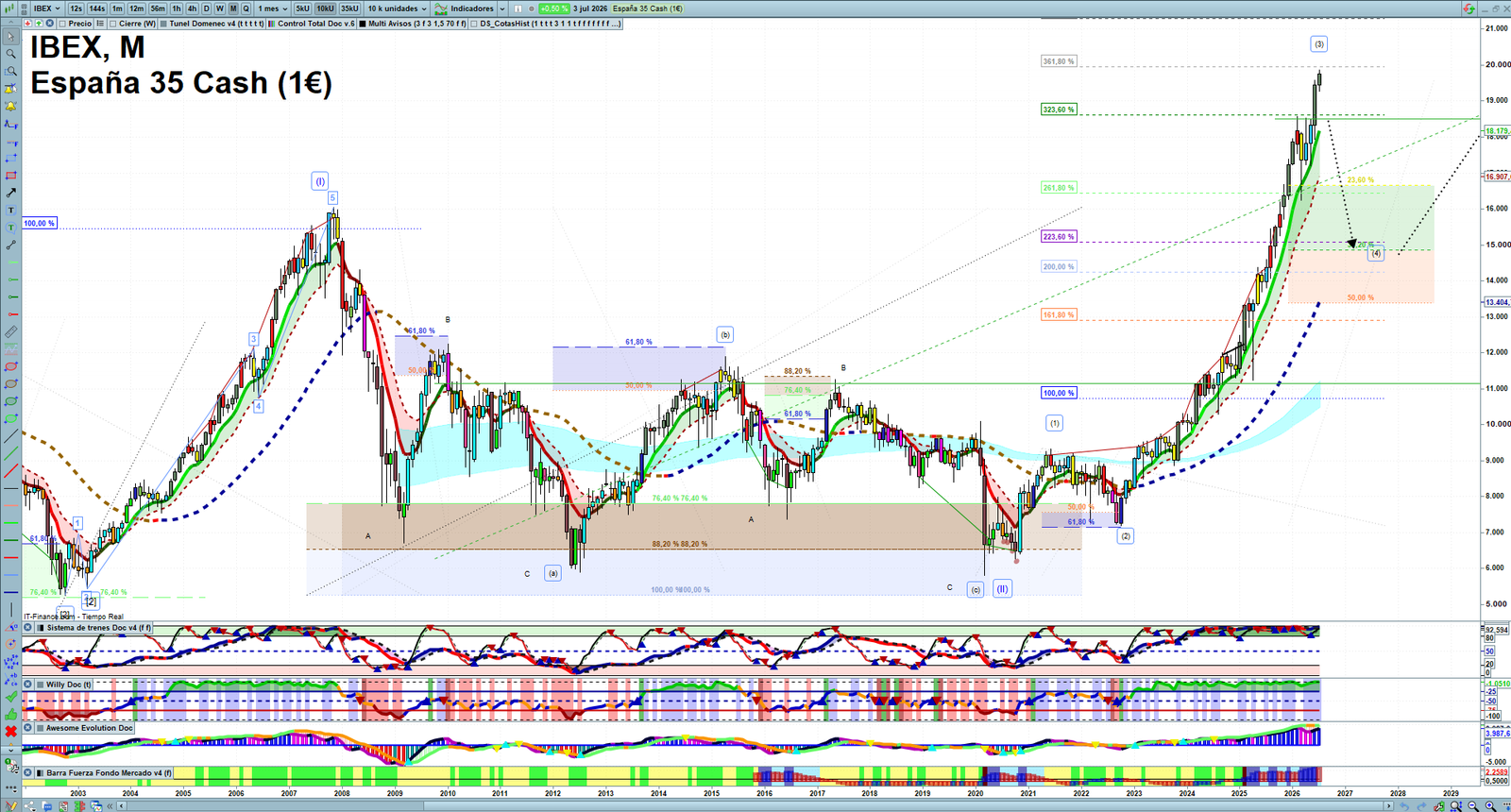The image size is (1511, 812).
Task: Open Control Total Doc v.6 indicator settings
Action: 311,24
